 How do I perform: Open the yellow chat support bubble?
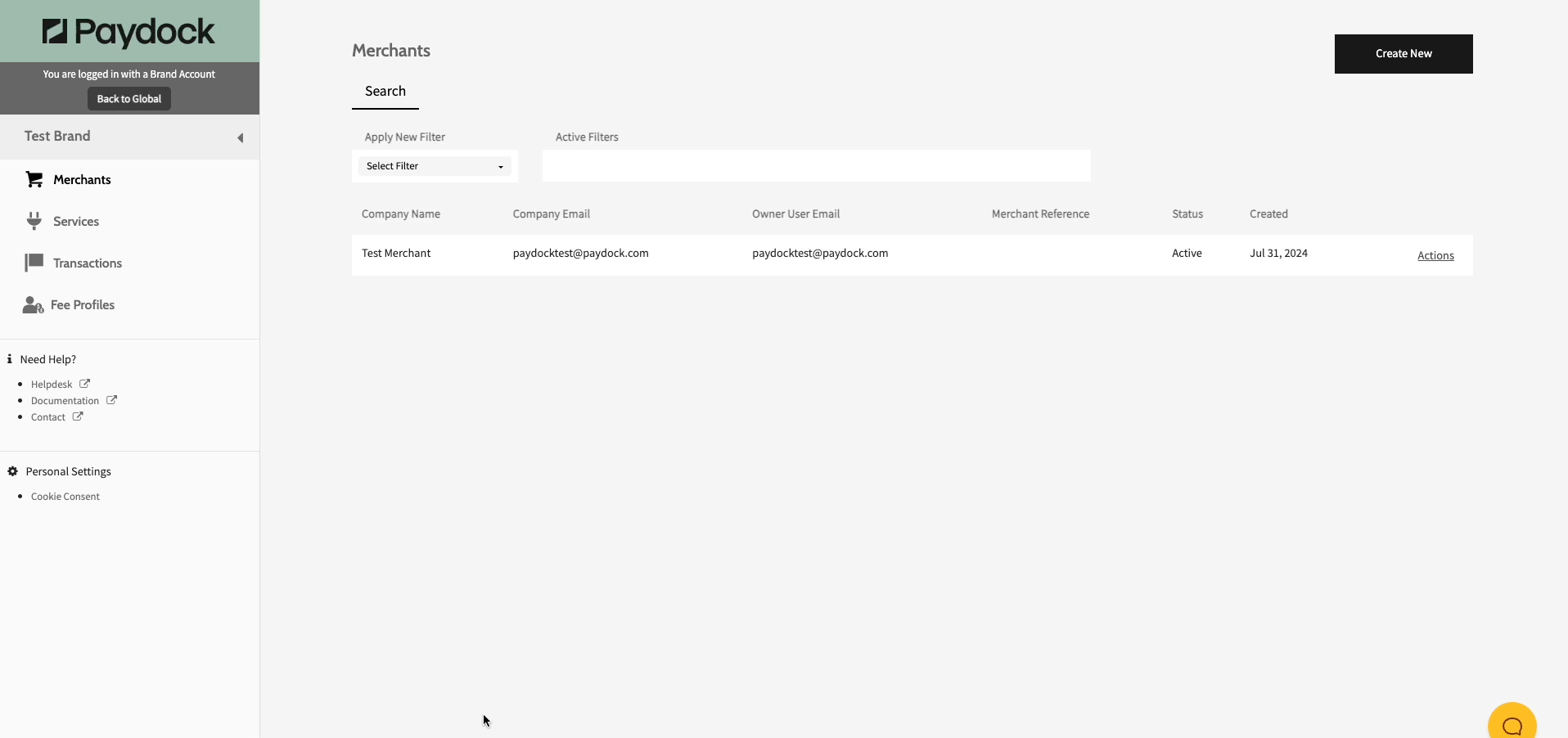[x=1512, y=722]
